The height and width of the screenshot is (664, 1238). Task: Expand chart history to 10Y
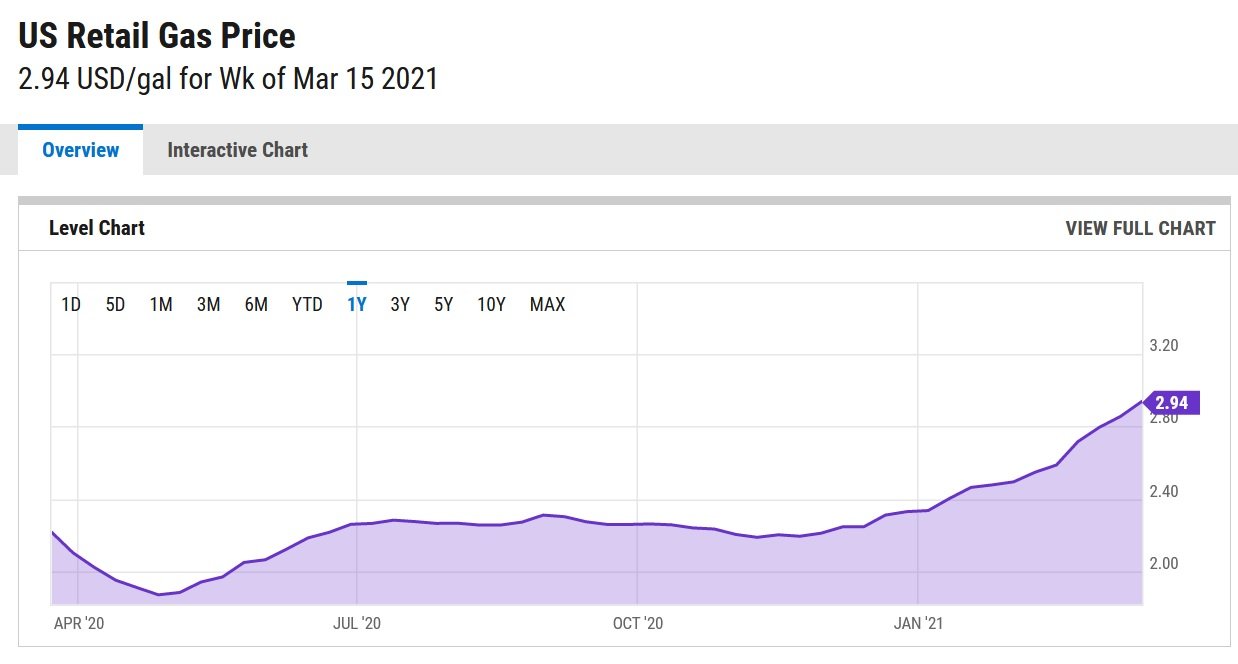pos(491,305)
